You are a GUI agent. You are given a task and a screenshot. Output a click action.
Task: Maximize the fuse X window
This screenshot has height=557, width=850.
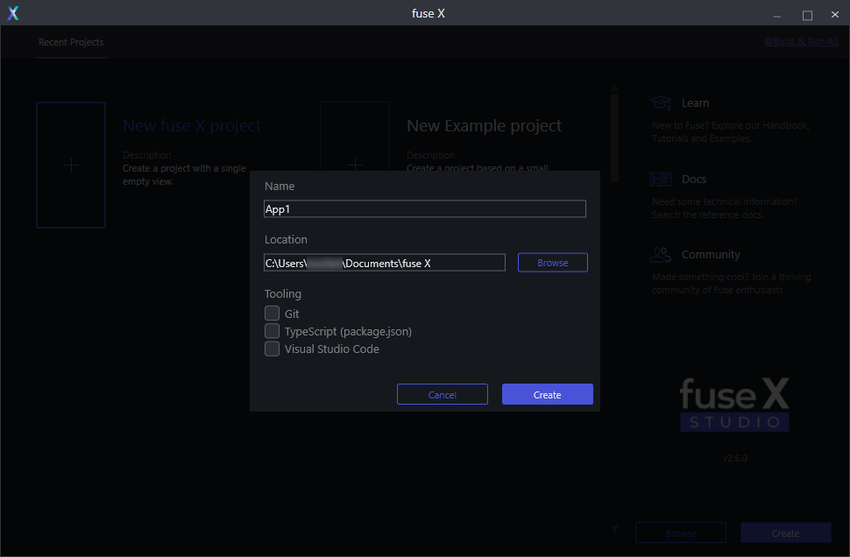click(807, 15)
